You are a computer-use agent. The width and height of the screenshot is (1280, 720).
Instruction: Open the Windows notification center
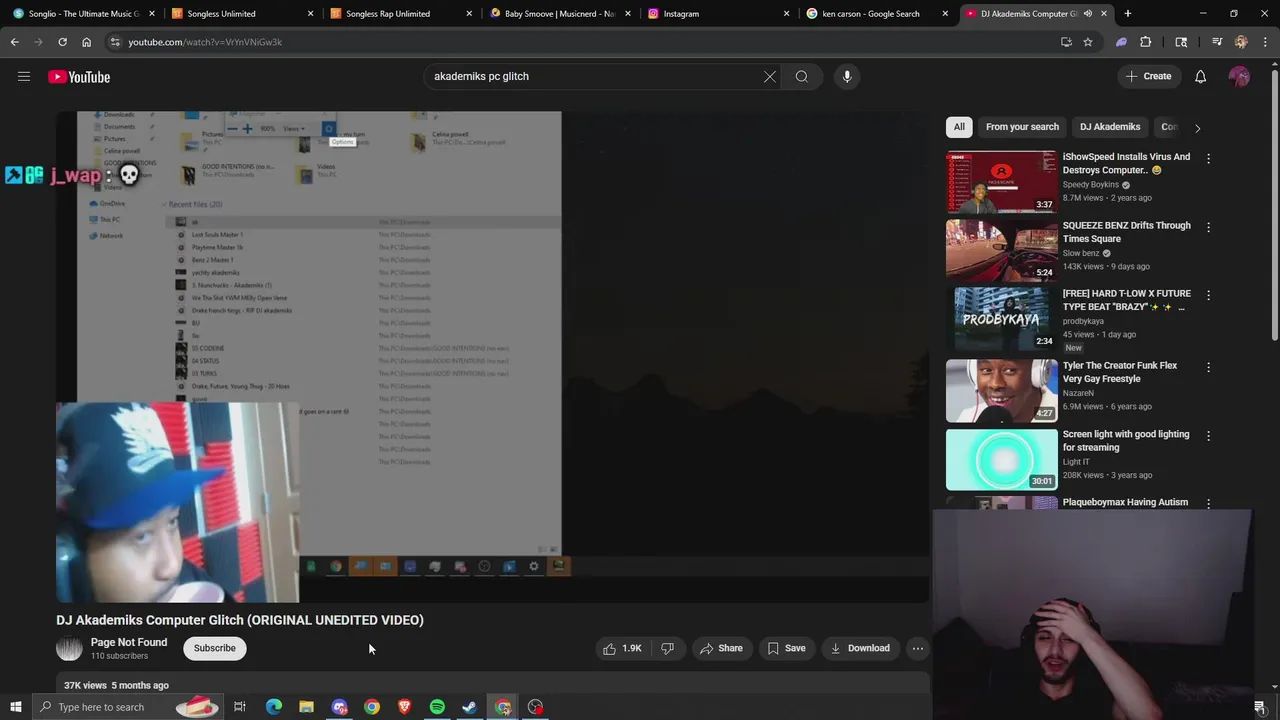1260,707
